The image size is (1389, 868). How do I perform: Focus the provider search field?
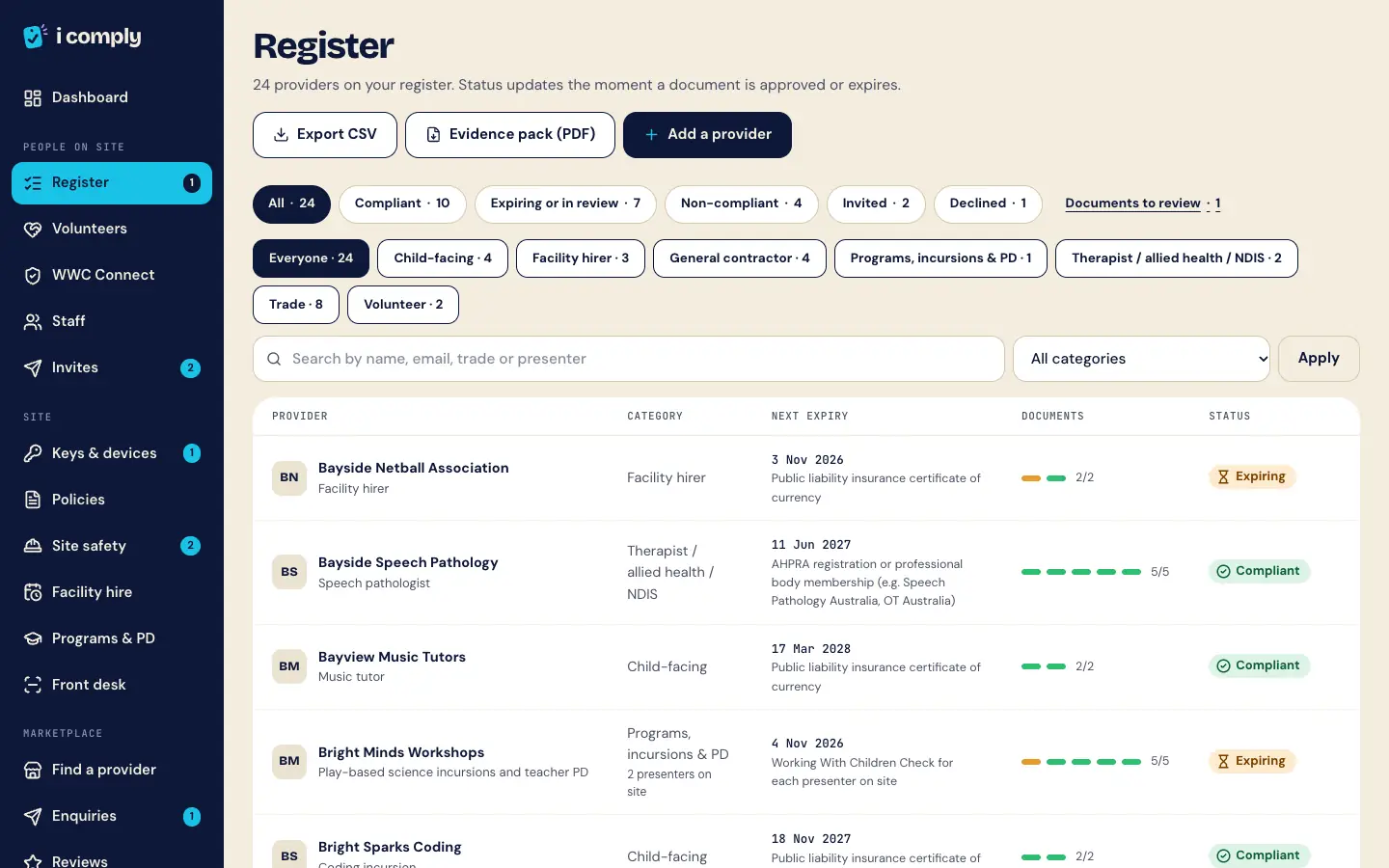tap(629, 359)
